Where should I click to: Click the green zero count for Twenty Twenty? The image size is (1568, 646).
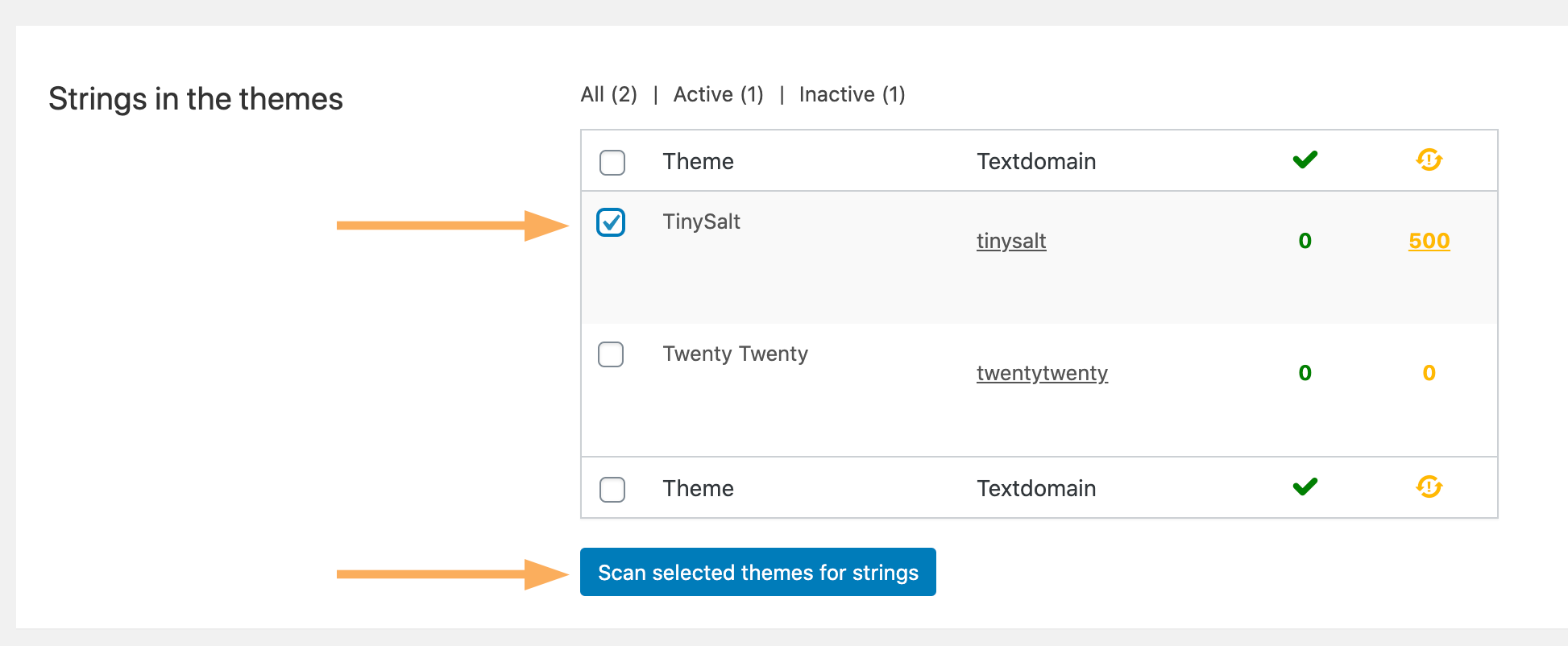click(1305, 372)
